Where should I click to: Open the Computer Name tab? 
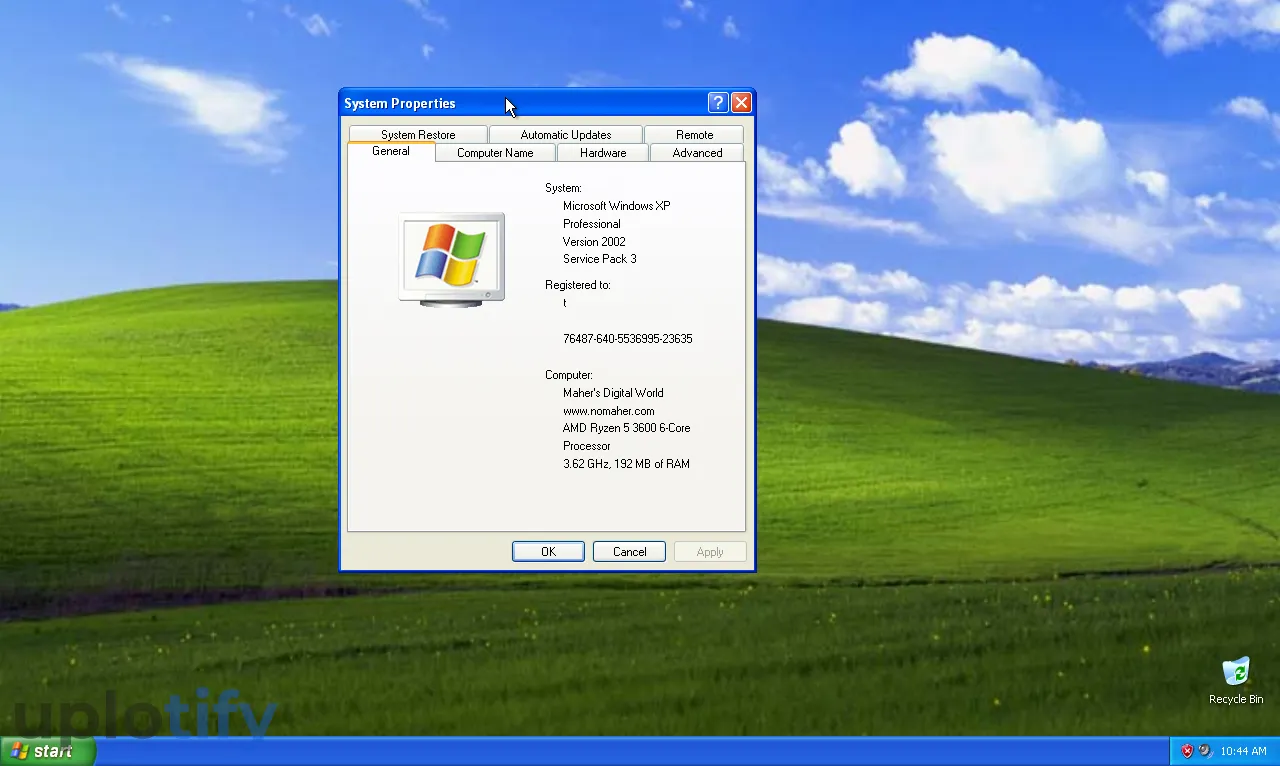[495, 152]
